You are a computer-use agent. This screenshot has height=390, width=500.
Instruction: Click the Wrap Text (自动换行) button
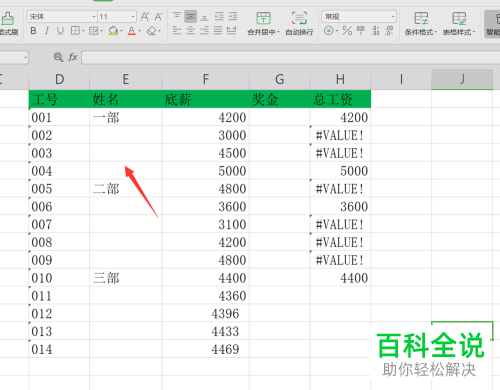299,23
